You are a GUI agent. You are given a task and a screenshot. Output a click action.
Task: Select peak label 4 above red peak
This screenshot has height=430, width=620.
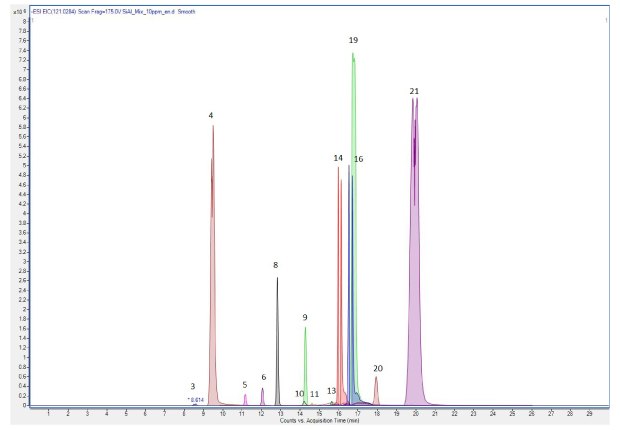(x=211, y=116)
